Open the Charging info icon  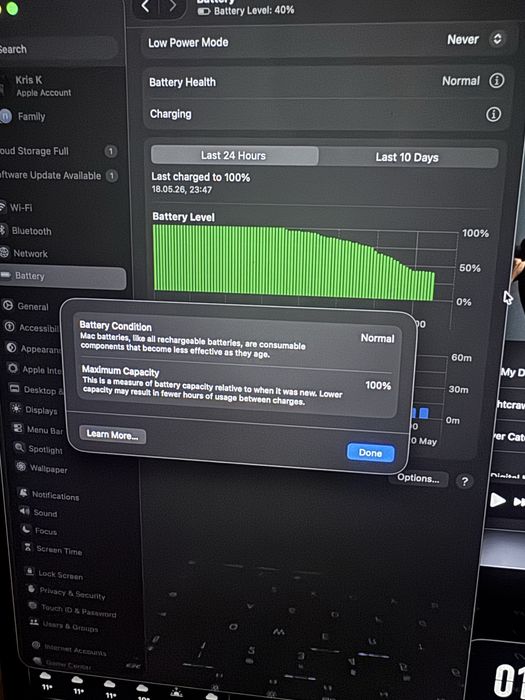493,114
